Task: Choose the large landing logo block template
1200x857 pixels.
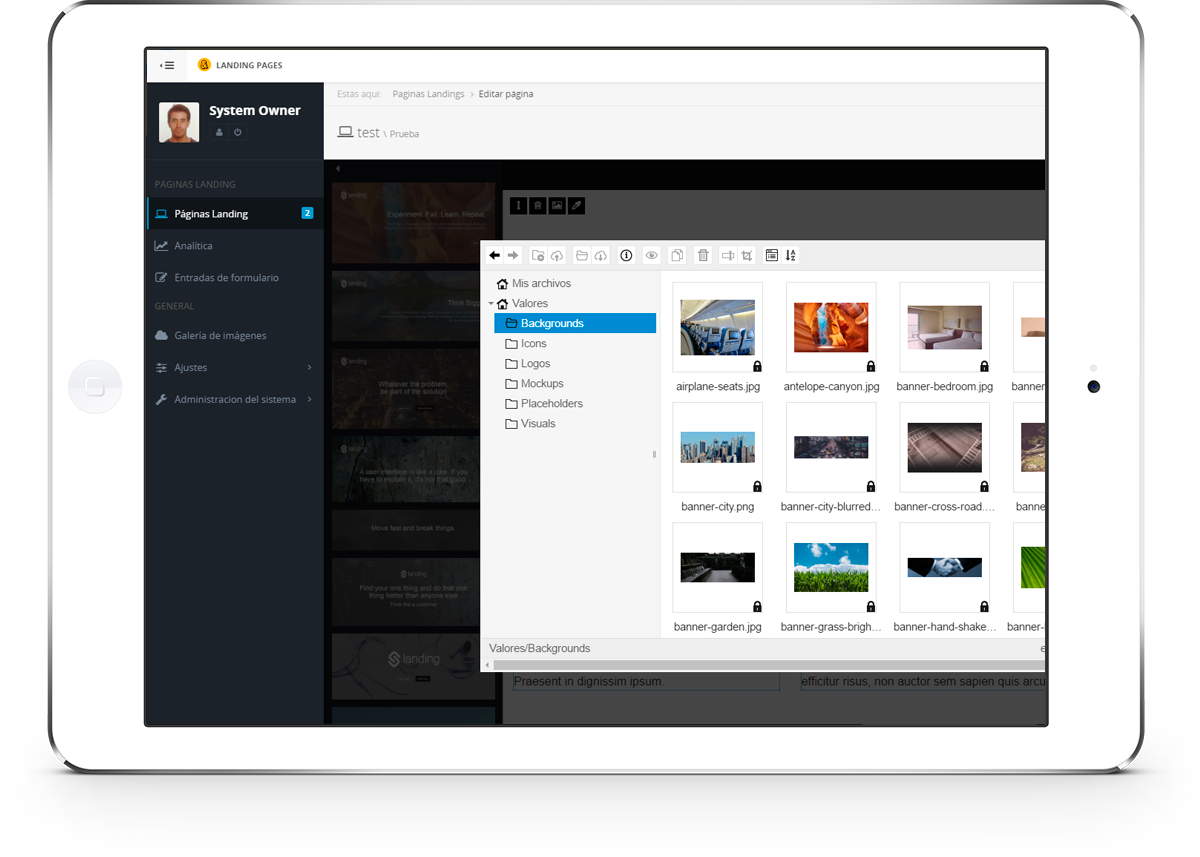Action: click(x=413, y=666)
